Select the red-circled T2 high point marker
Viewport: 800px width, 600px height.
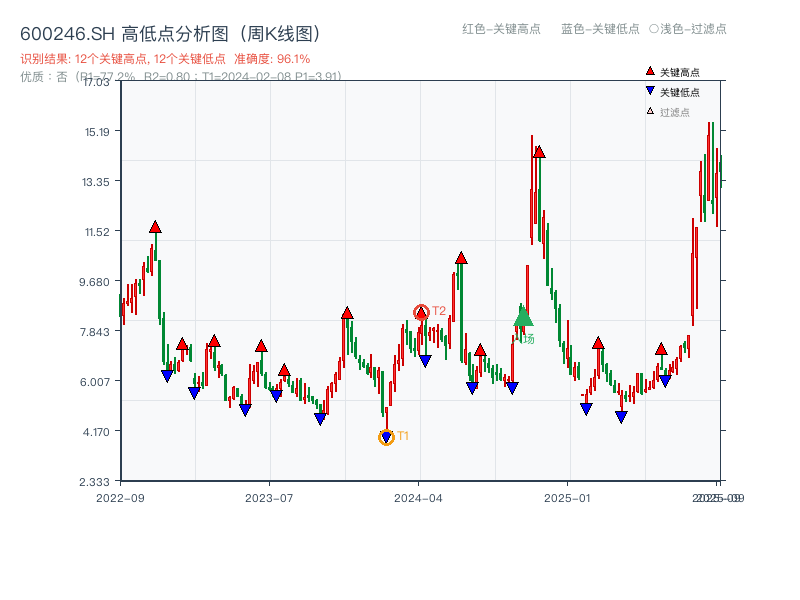click(x=422, y=310)
